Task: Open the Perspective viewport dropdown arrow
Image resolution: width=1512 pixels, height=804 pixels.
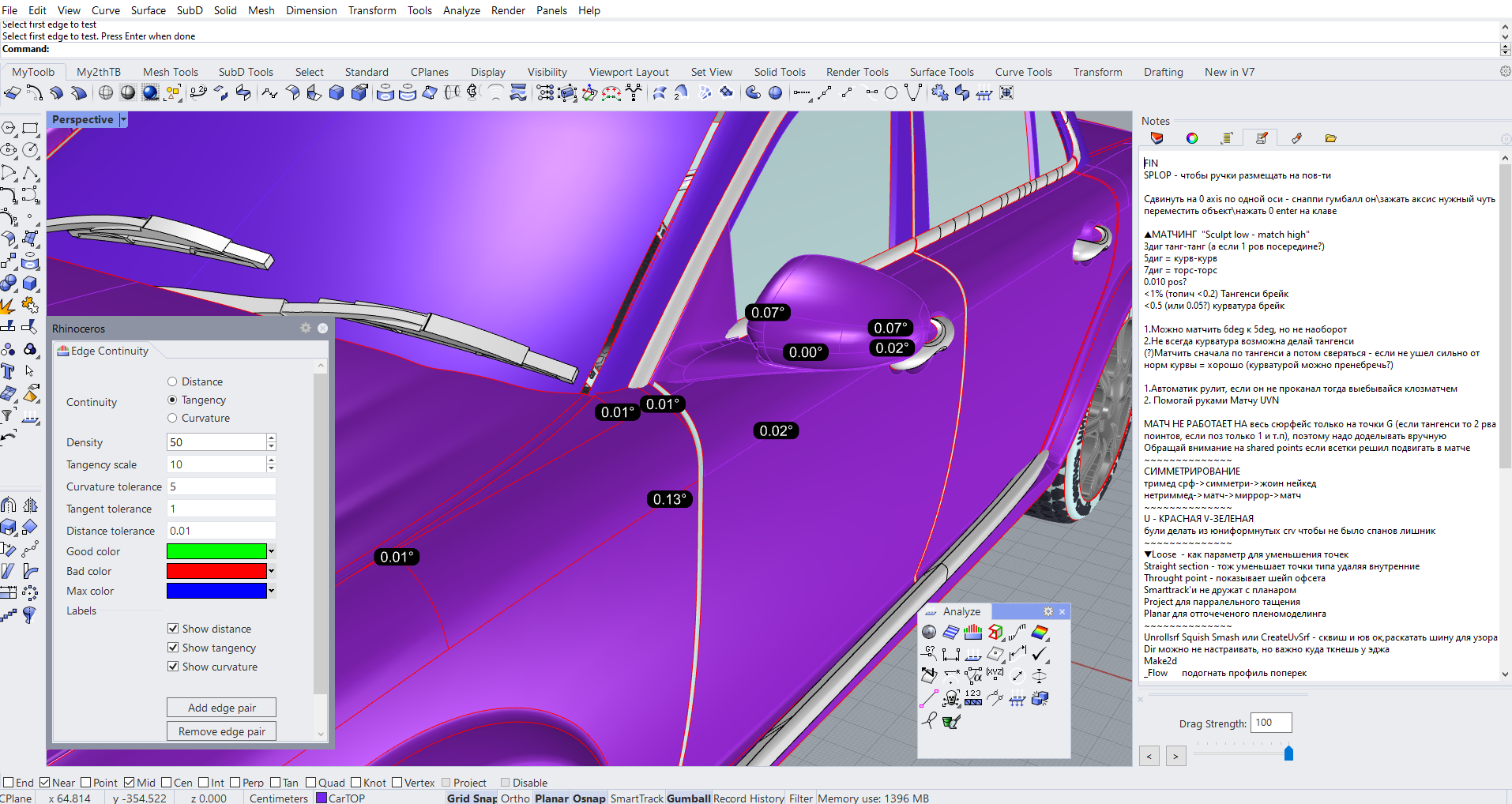Action: click(x=123, y=119)
